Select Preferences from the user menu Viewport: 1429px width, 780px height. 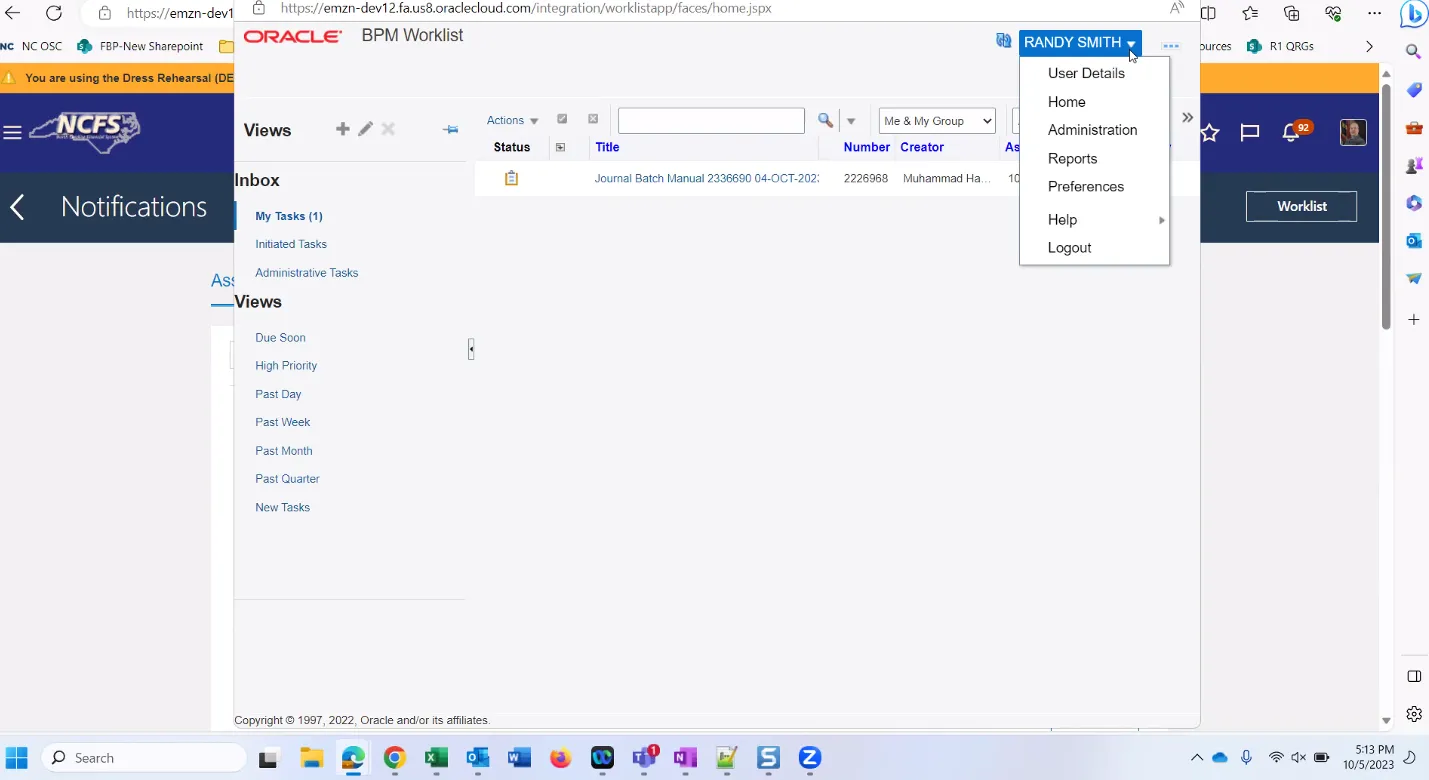1085,187
